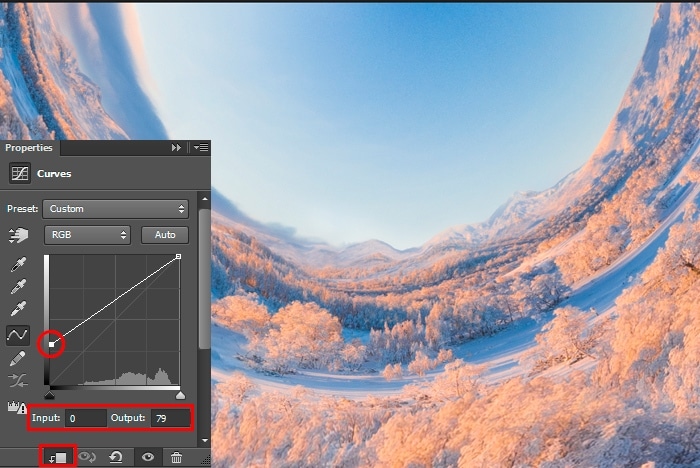Select the Properties tab
The image size is (700, 468).
(29, 147)
